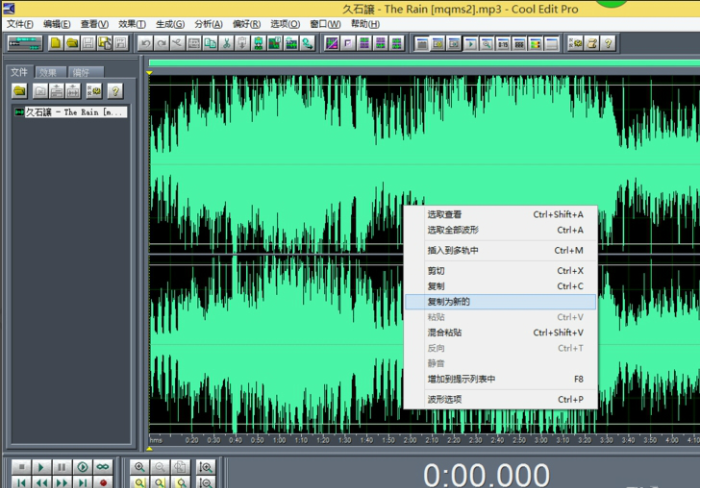The image size is (703, 488).
Task: Click the vertical Zoom In icon
Action: pyautogui.click(x=206, y=467)
